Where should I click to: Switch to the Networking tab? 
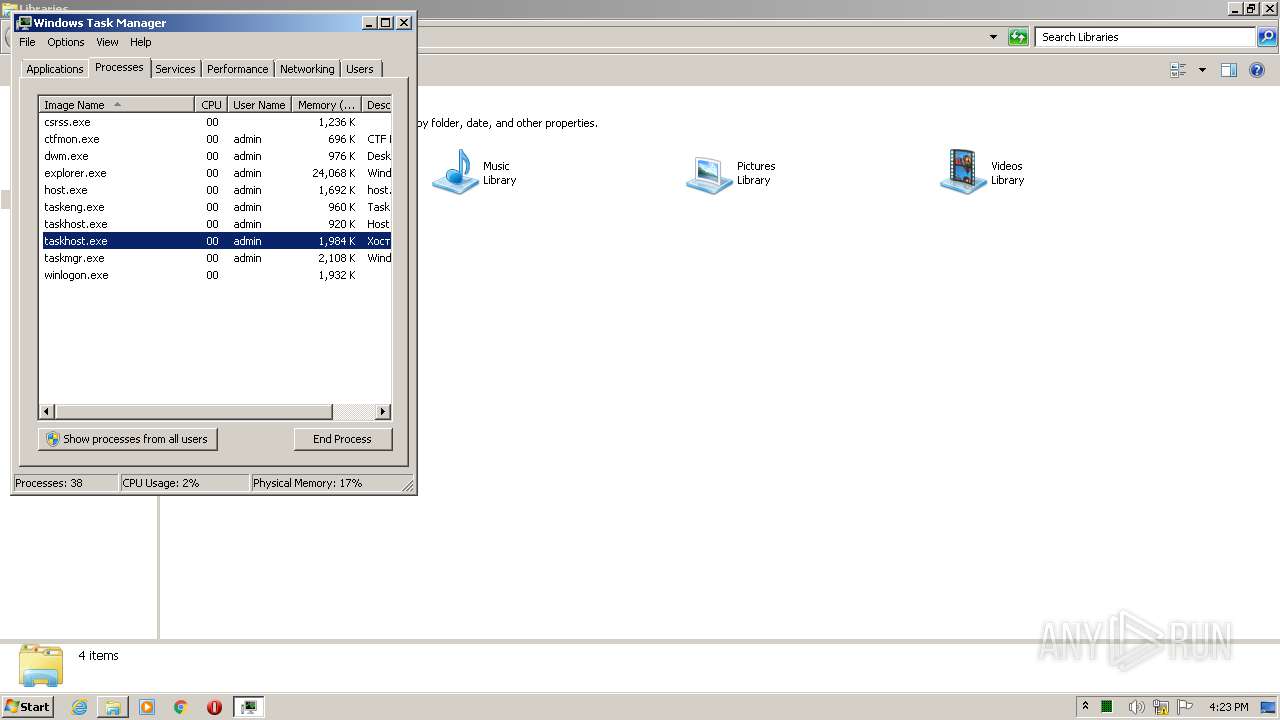307,69
